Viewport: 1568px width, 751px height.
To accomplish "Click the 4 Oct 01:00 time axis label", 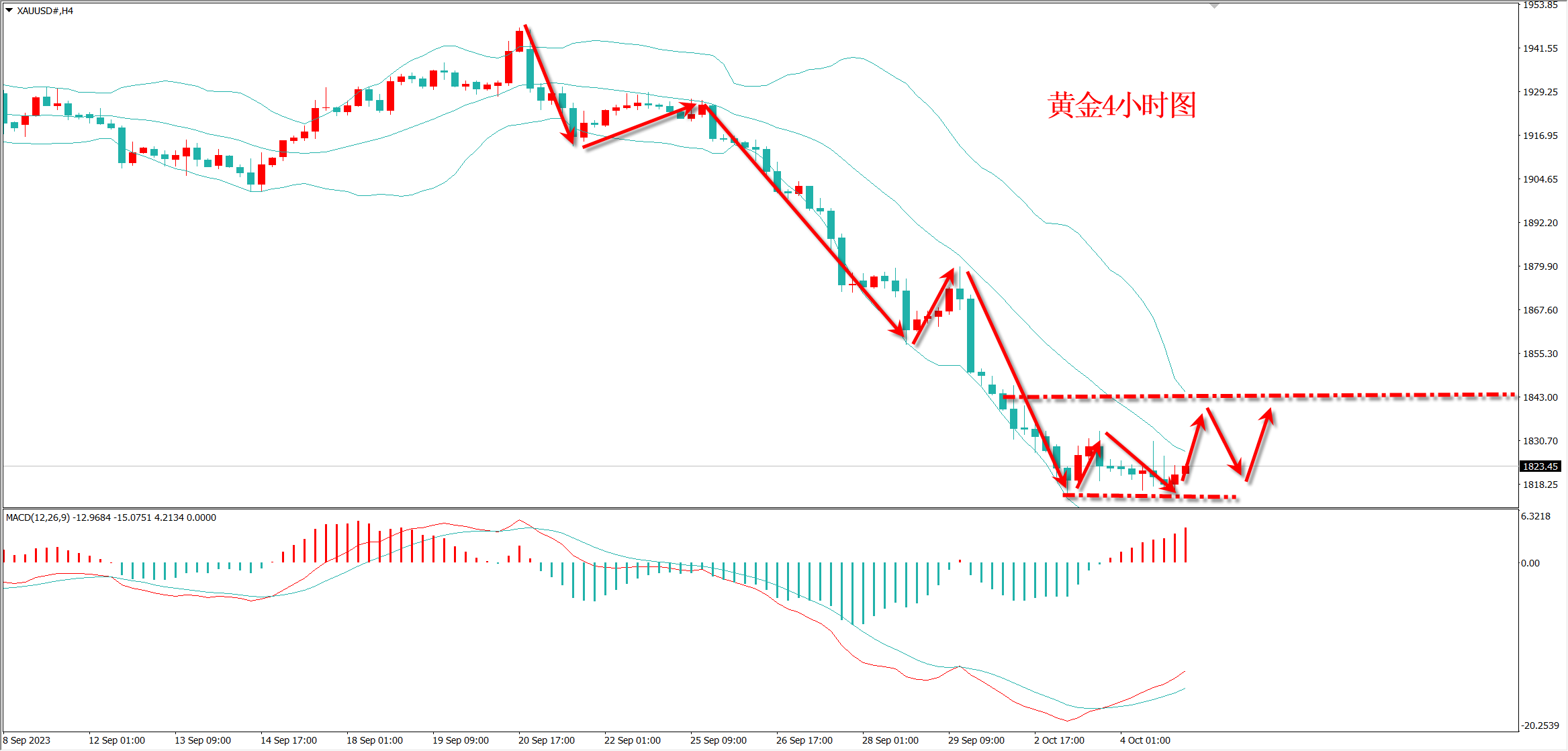I will 1145,740.
